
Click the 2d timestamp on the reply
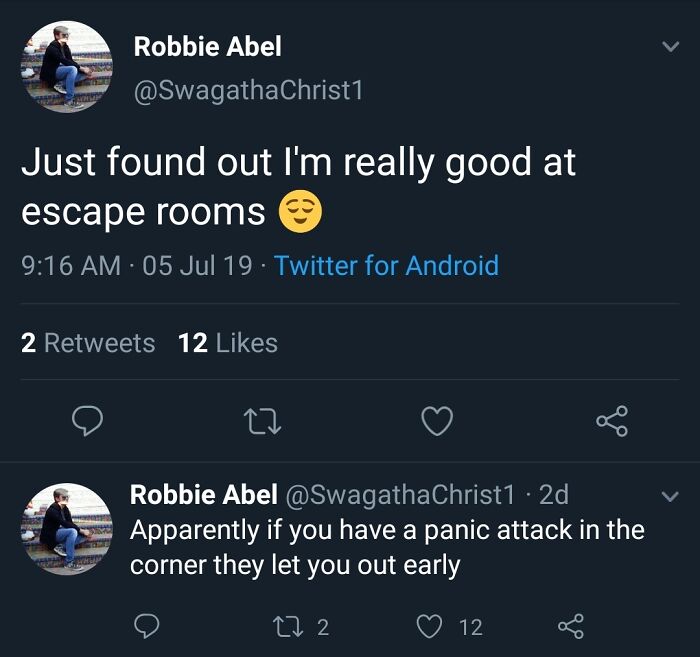coord(553,494)
